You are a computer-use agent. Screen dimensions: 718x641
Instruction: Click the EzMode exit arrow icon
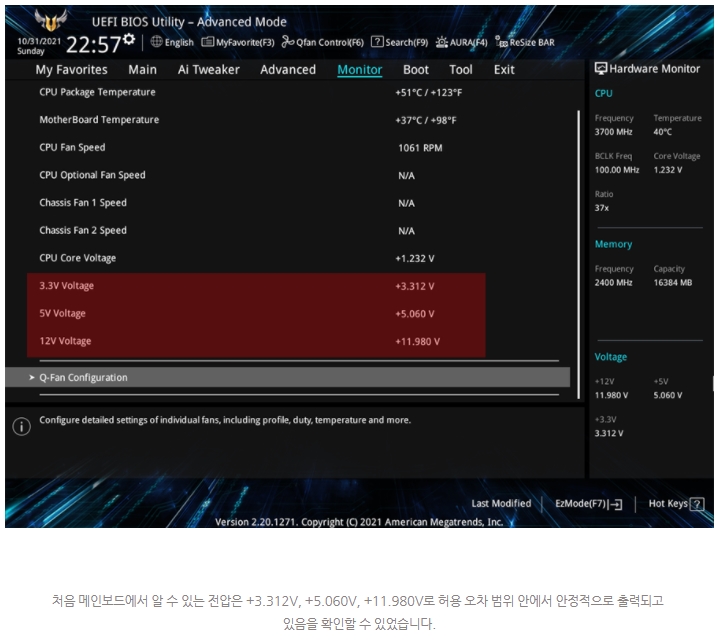[616, 505]
